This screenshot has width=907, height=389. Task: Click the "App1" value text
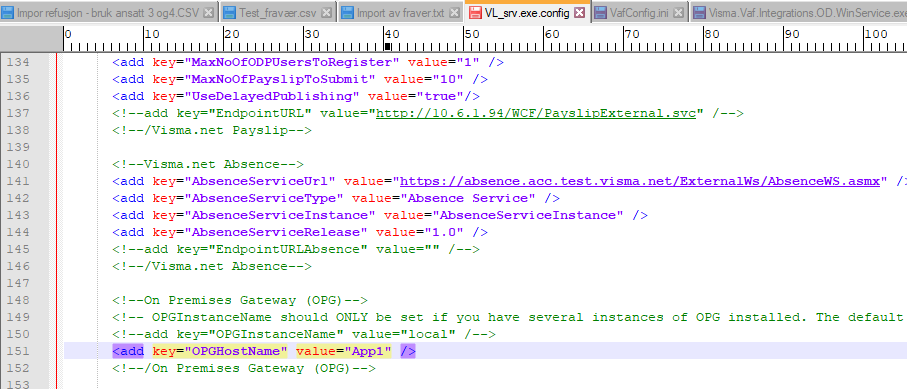pyautogui.click(x=368, y=351)
